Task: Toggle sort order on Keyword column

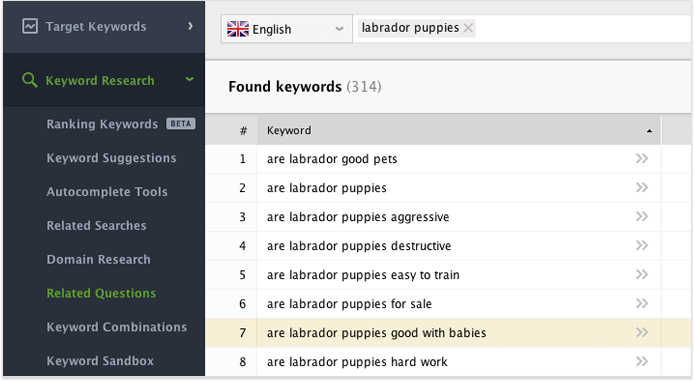Action: pyautogui.click(x=459, y=131)
